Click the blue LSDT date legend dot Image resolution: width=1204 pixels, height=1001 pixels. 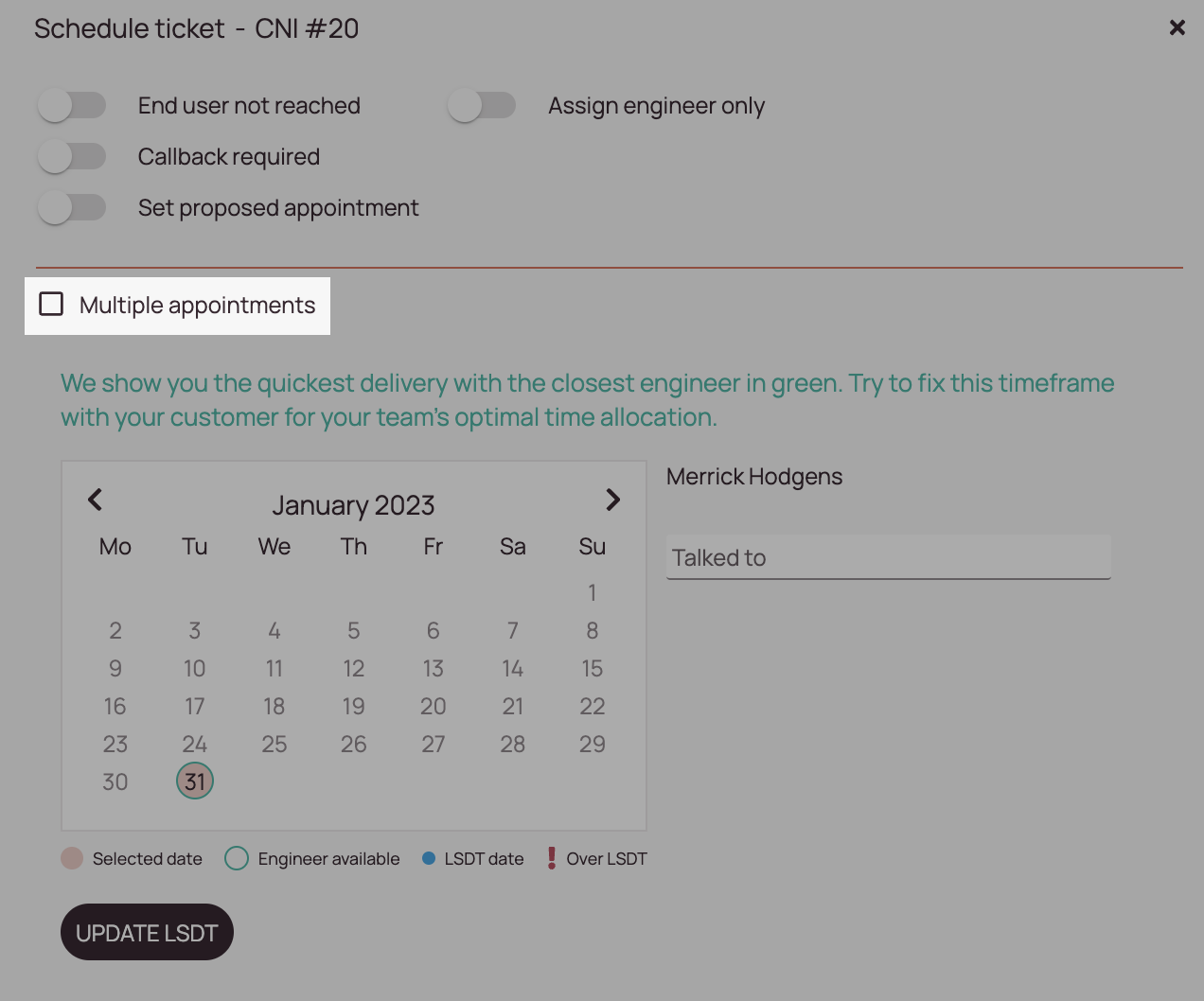428,857
